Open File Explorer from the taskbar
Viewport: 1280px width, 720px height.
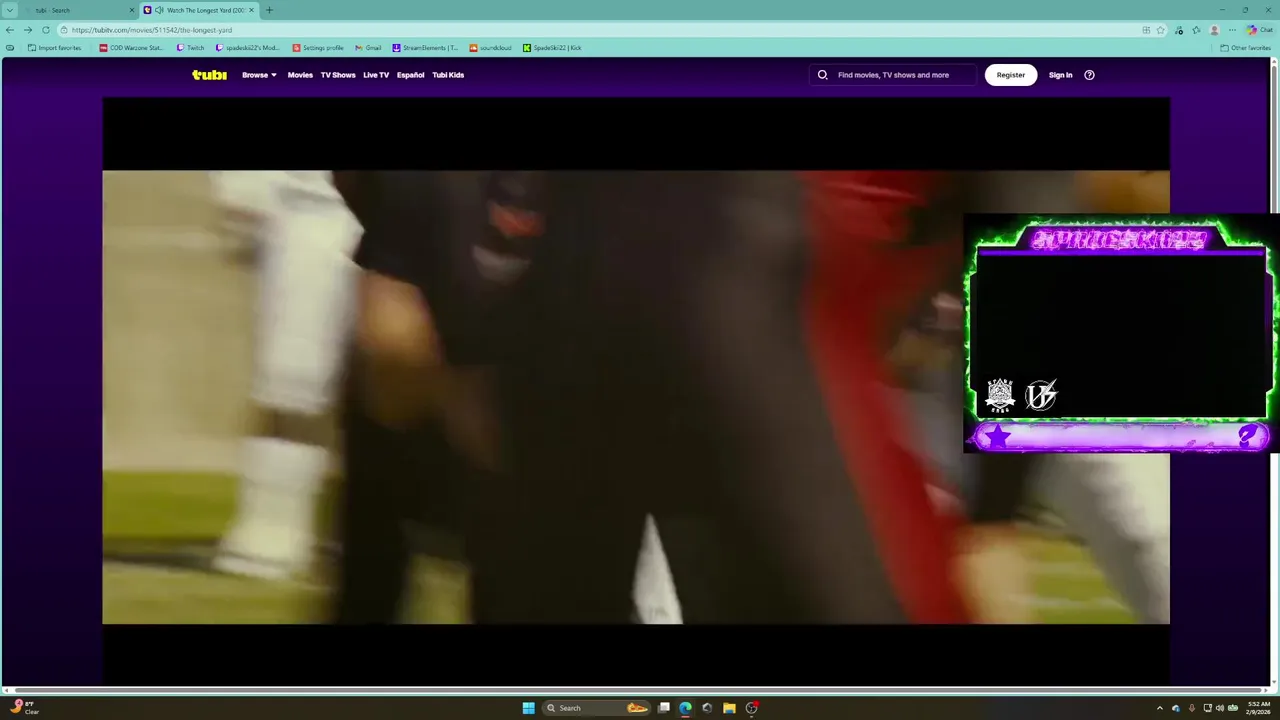pyautogui.click(x=729, y=708)
